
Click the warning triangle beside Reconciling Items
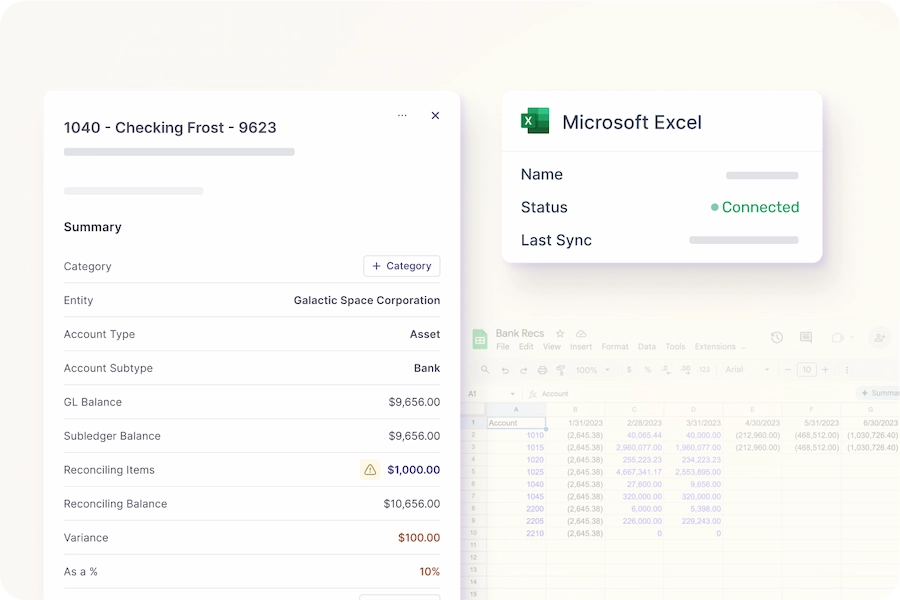coord(370,470)
